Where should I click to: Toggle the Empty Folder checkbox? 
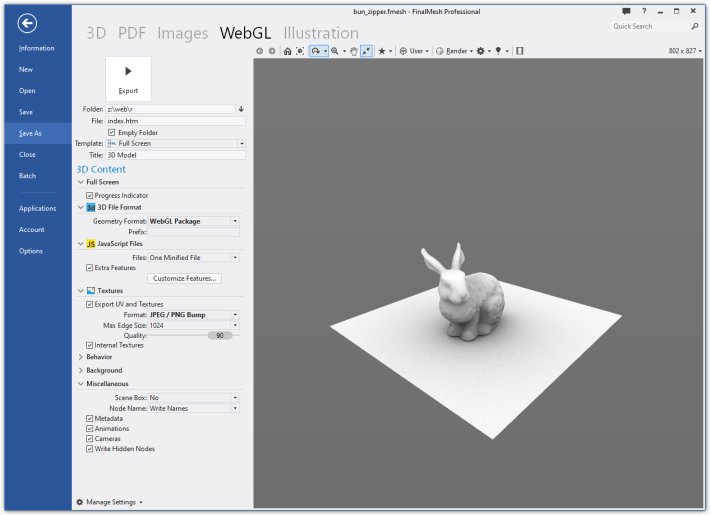[111, 133]
